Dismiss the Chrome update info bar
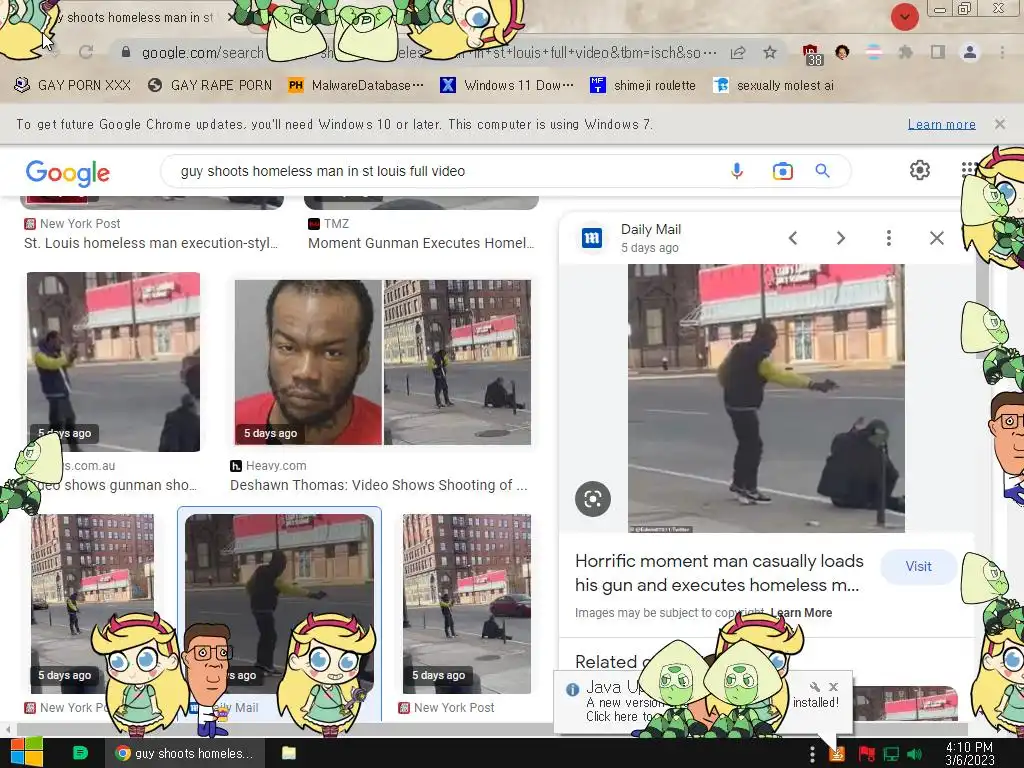The height and width of the screenshot is (768, 1024). point(1000,123)
